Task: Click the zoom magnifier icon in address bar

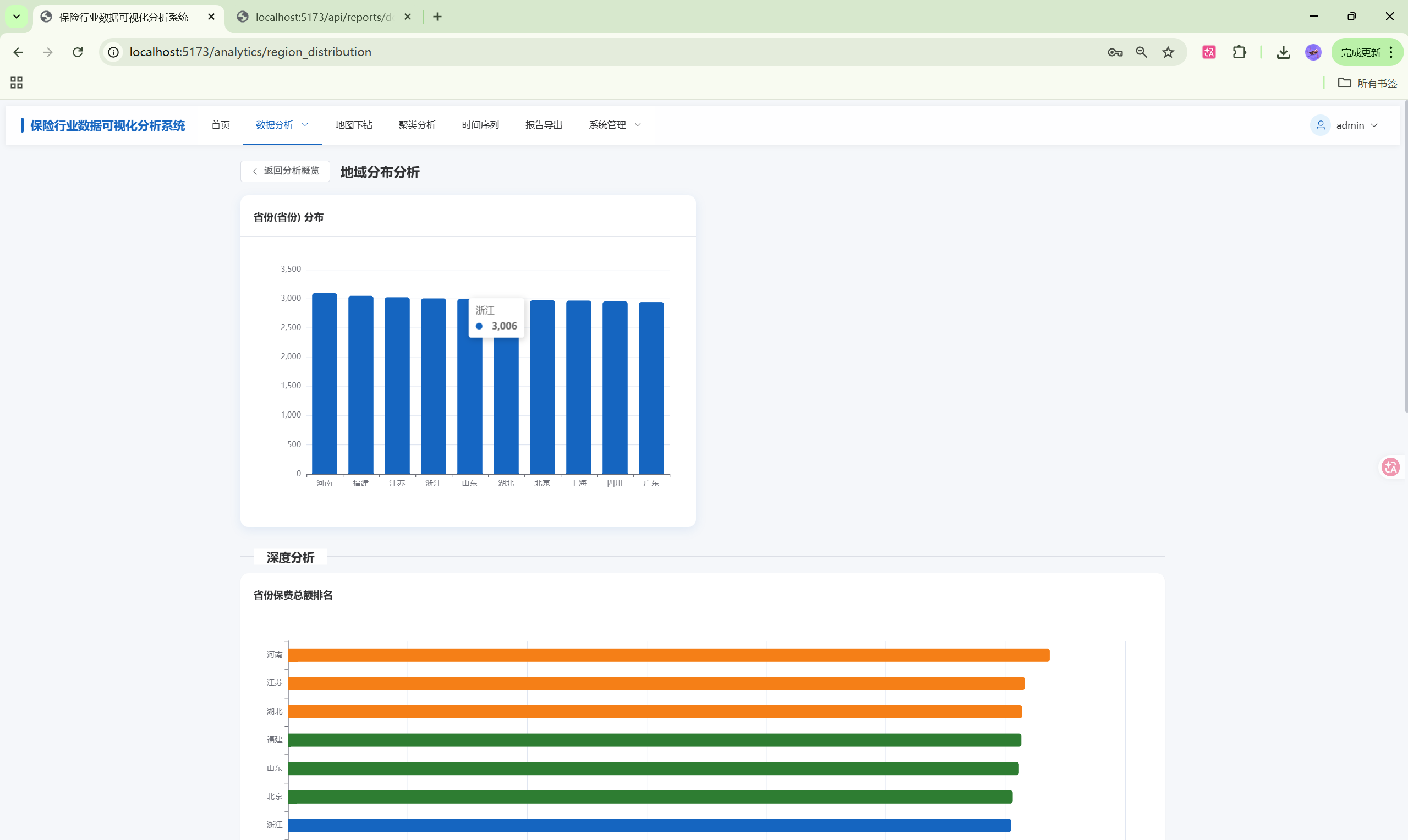Action: pos(1141,52)
